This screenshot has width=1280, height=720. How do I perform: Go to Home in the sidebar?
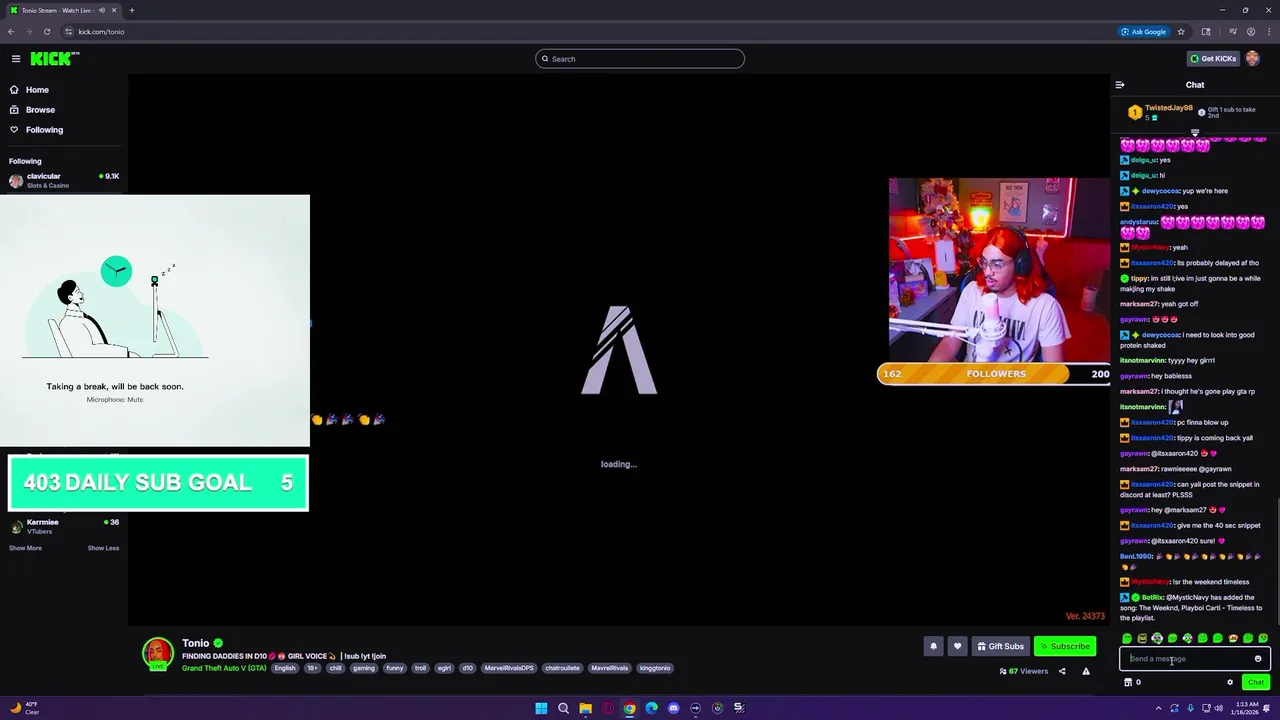coord(37,90)
